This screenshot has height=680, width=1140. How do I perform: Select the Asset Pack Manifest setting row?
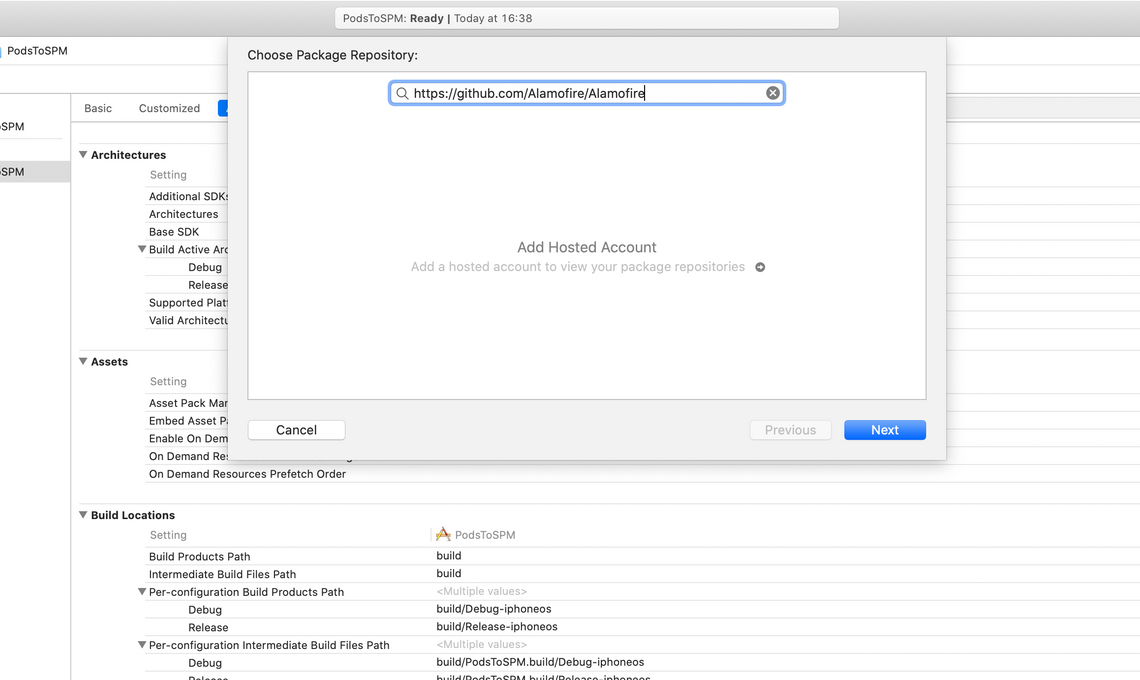(188, 403)
